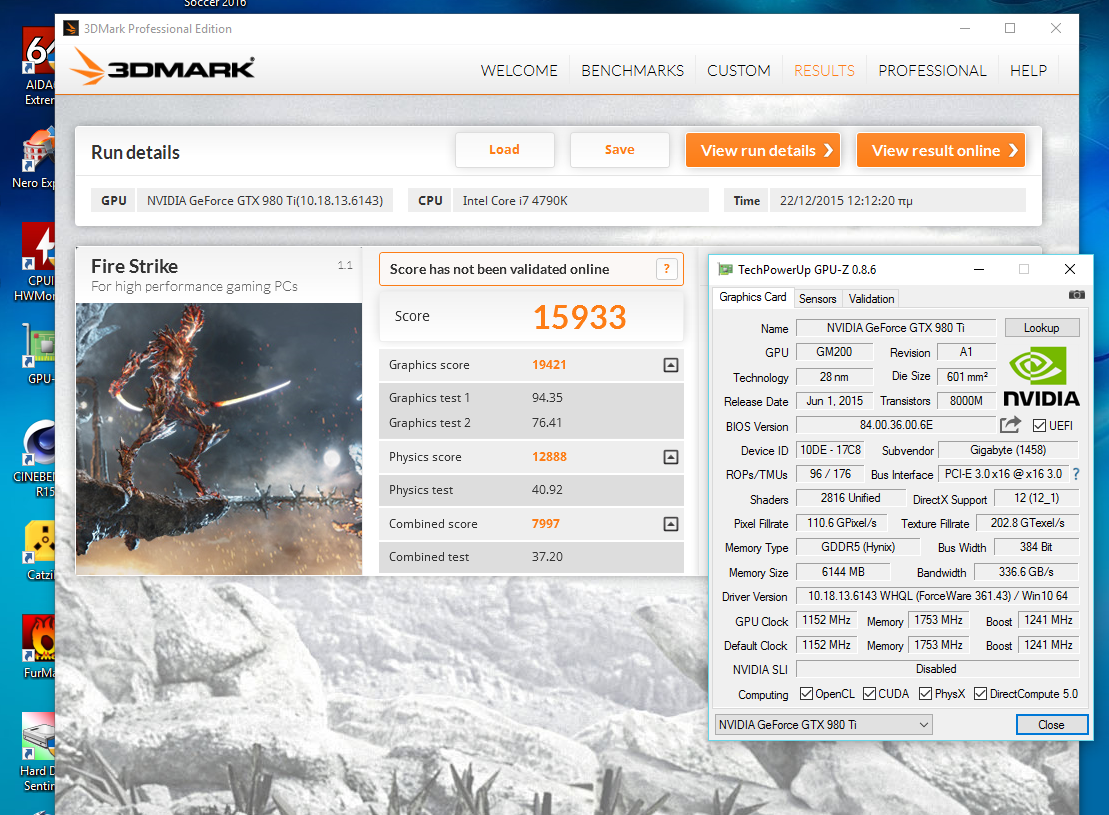Image resolution: width=1109 pixels, height=815 pixels.
Task: Click the NVIDIA SLI Disabled field
Action: pos(937,669)
